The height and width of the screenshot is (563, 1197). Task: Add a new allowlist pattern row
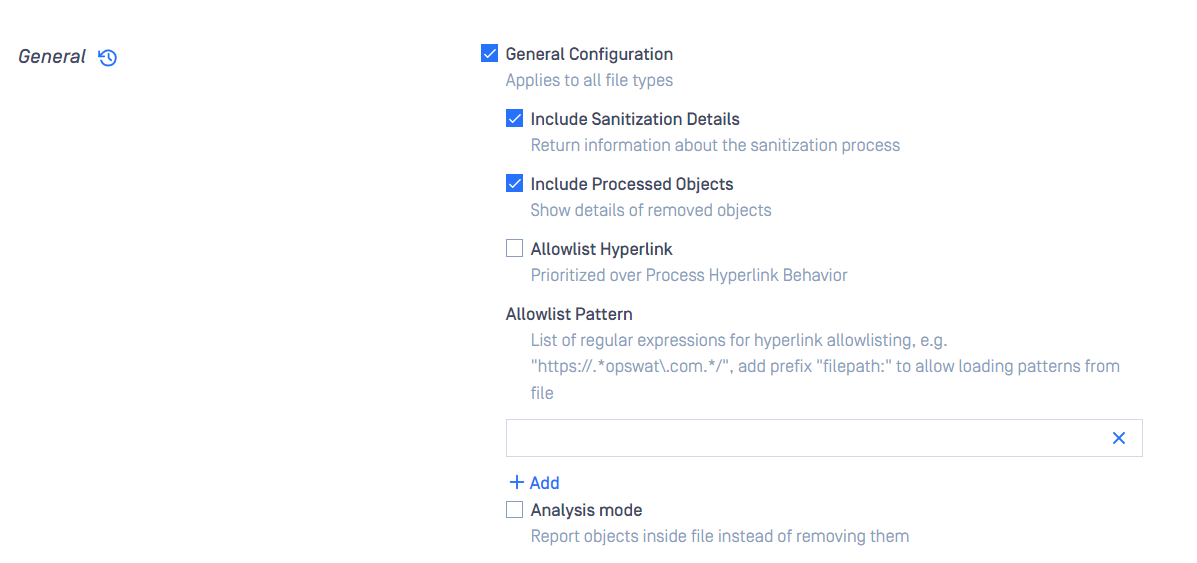pyautogui.click(x=534, y=482)
